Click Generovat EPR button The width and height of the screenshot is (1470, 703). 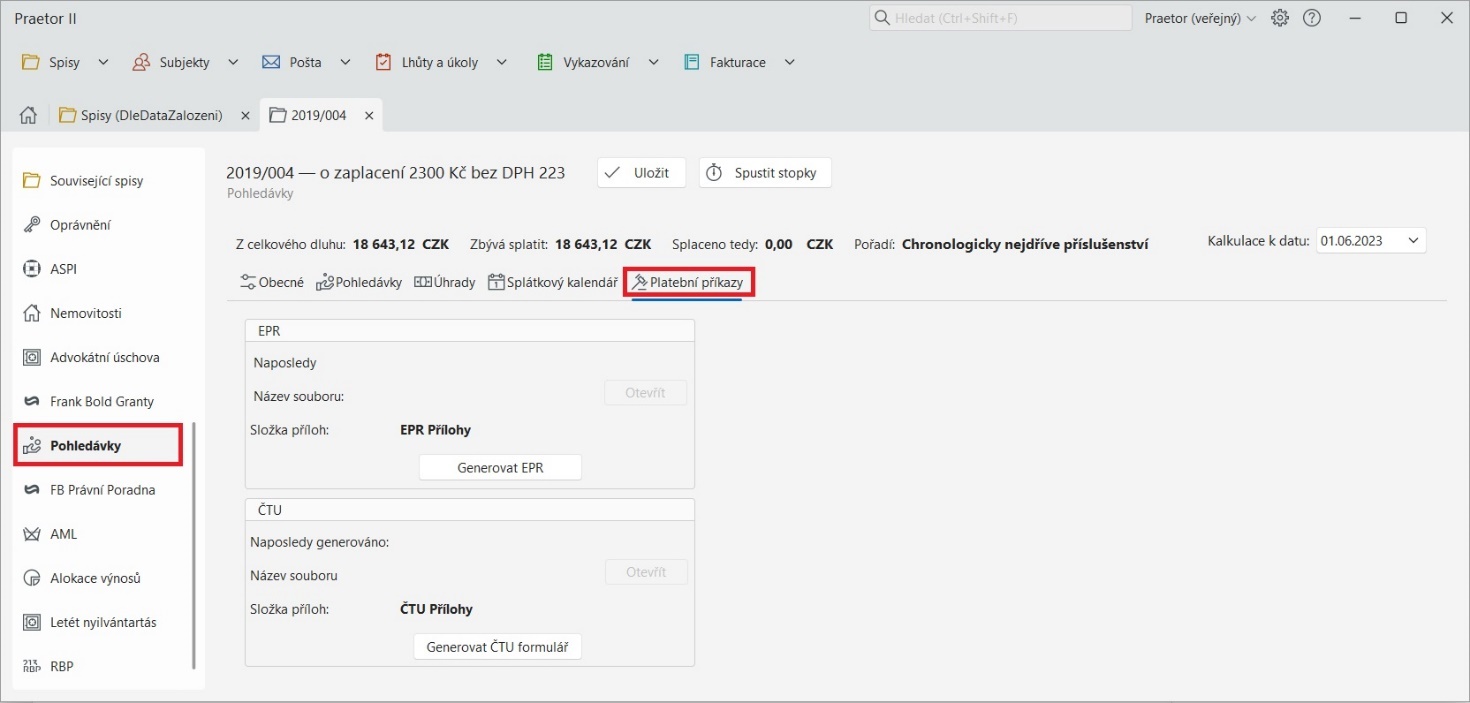[499, 468]
